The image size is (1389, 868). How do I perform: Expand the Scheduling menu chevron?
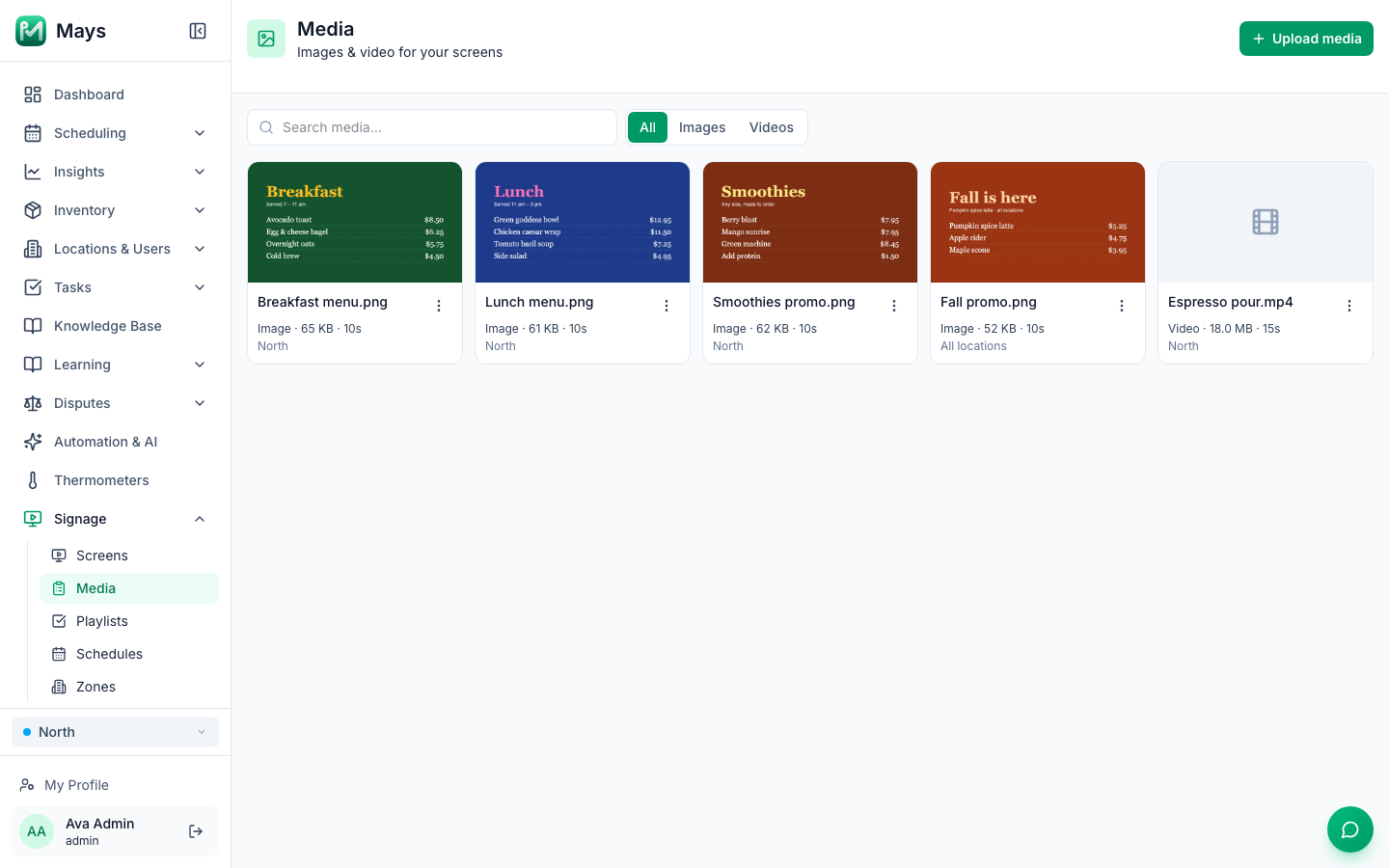200,133
